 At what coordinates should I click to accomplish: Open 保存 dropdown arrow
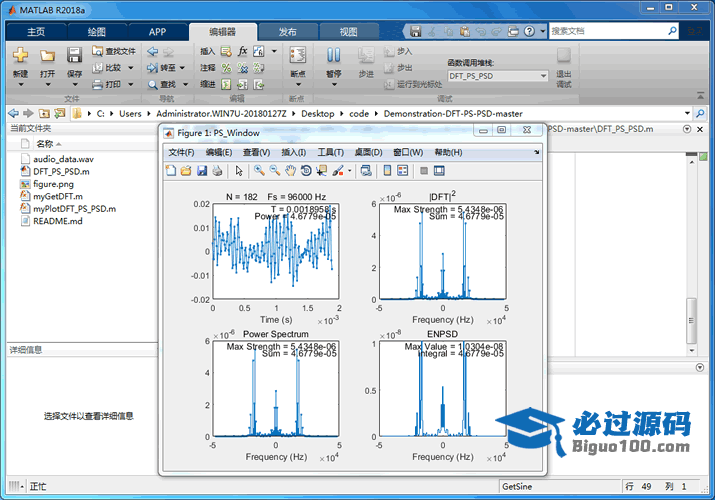(x=75, y=84)
